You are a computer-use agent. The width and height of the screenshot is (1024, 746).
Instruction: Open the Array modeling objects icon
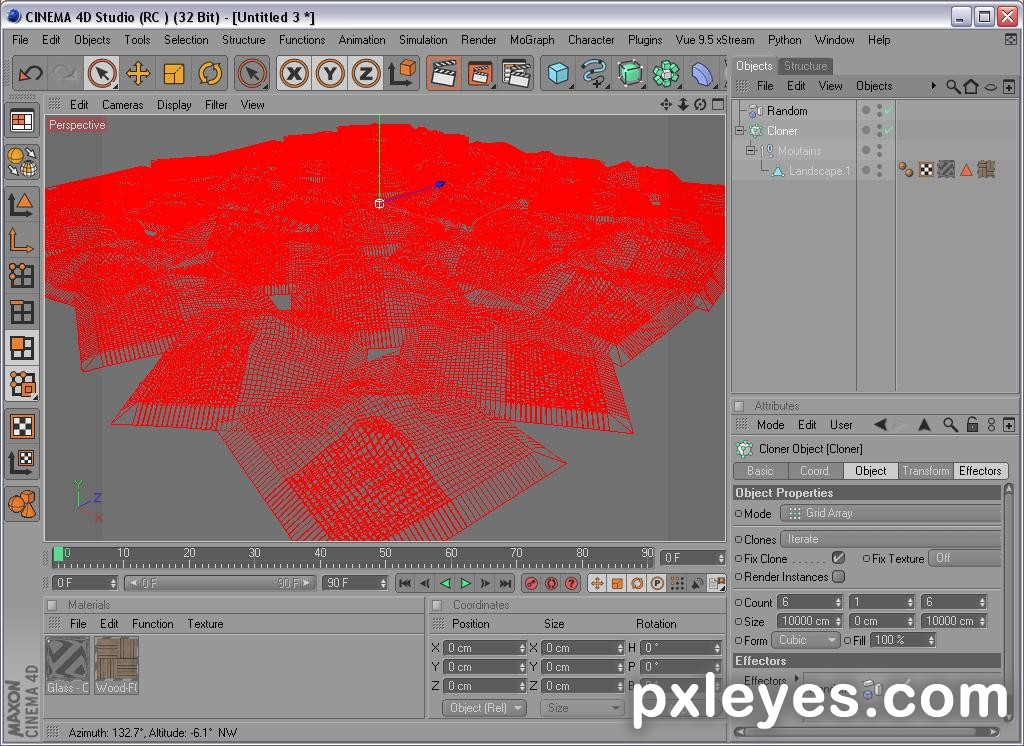coord(666,73)
